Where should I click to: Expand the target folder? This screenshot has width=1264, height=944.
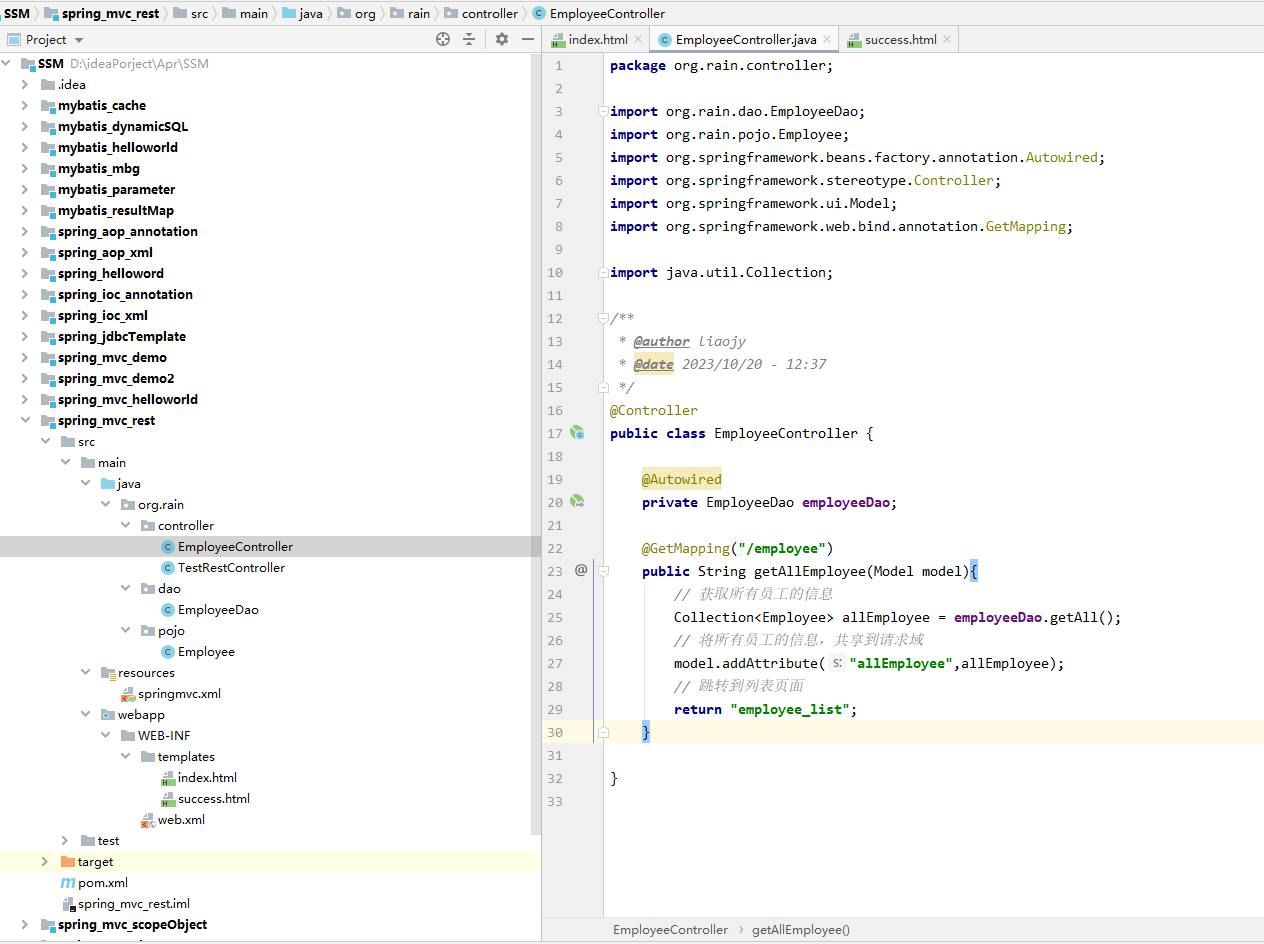(45, 862)
